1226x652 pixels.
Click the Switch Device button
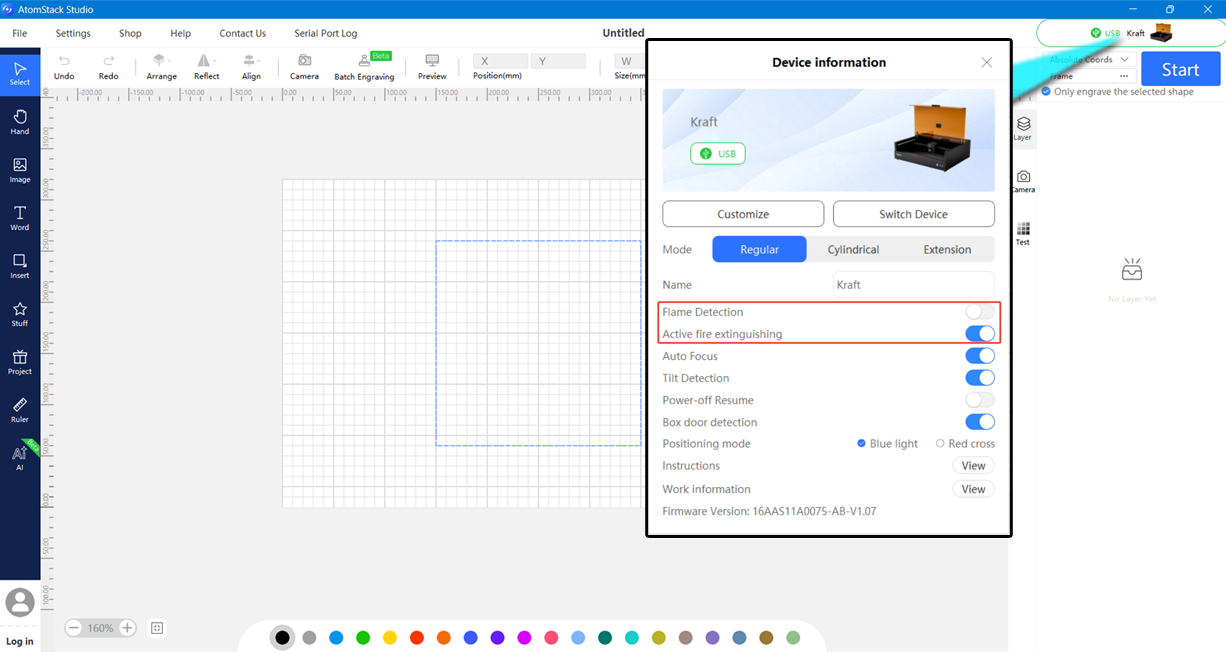tap(914, 214)
